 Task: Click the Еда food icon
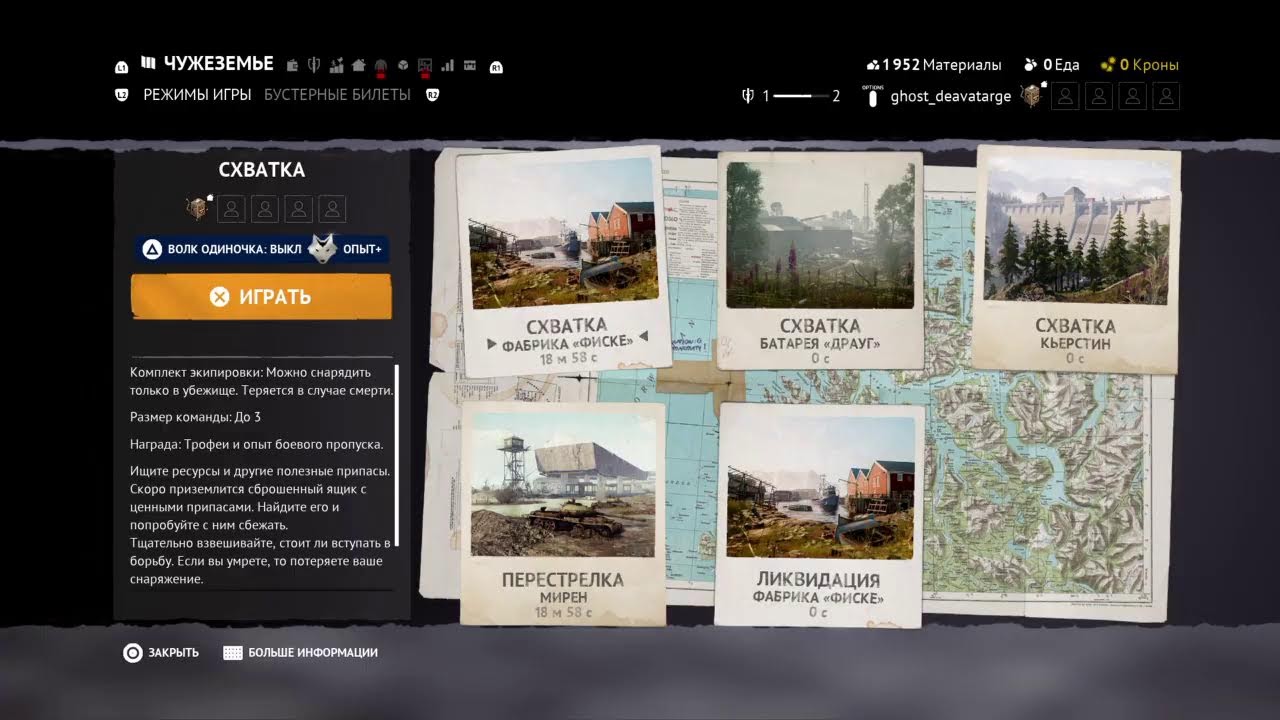(1031, 65)
